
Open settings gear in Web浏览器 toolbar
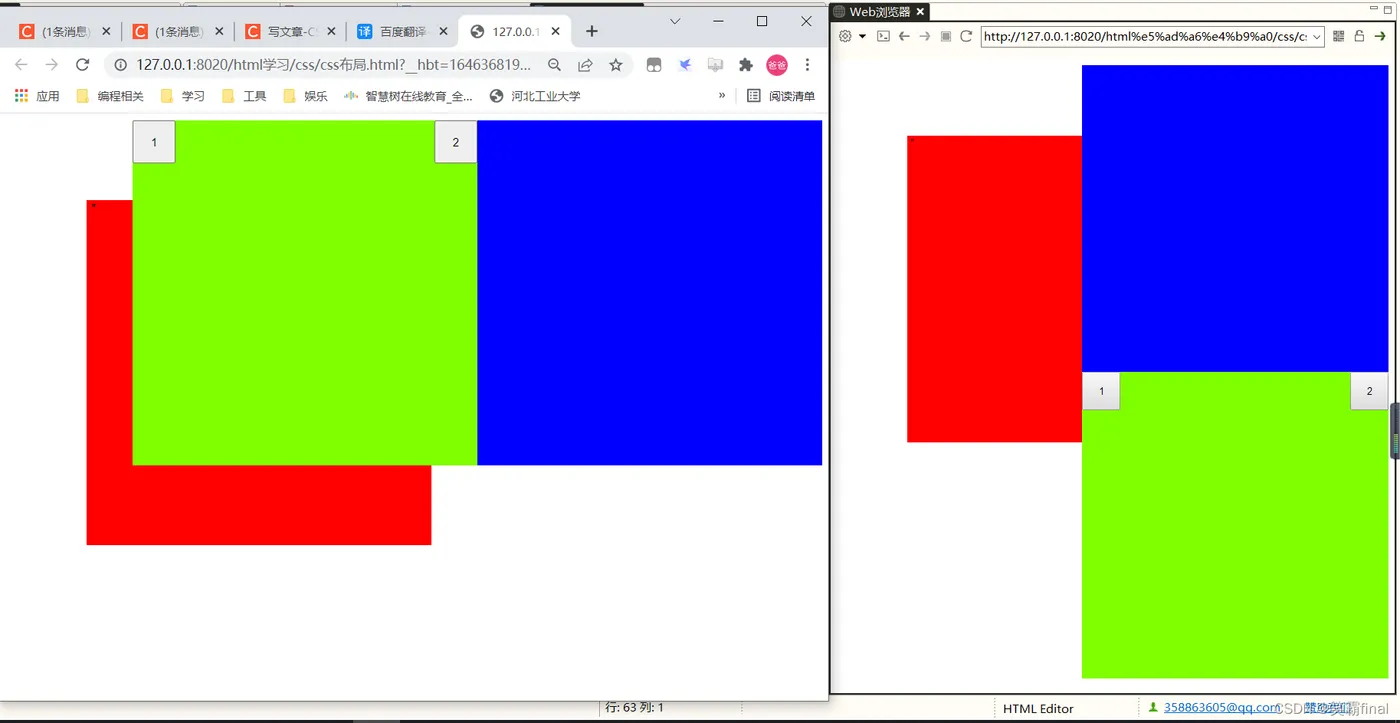tap(845, 36)
